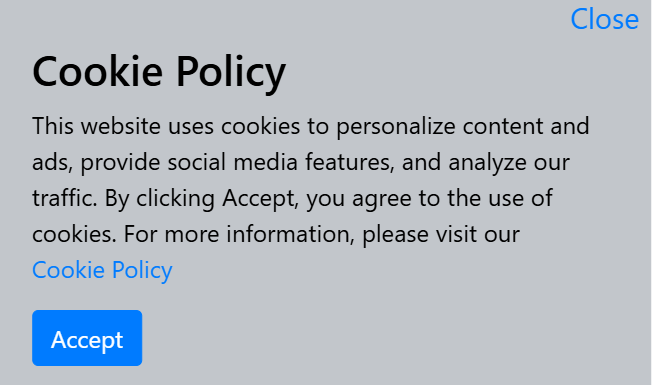Click the word 'traffic.' in the paragraph
Image resolution: width=652 pixels, height=385 pixels.
tap(65, 198)
